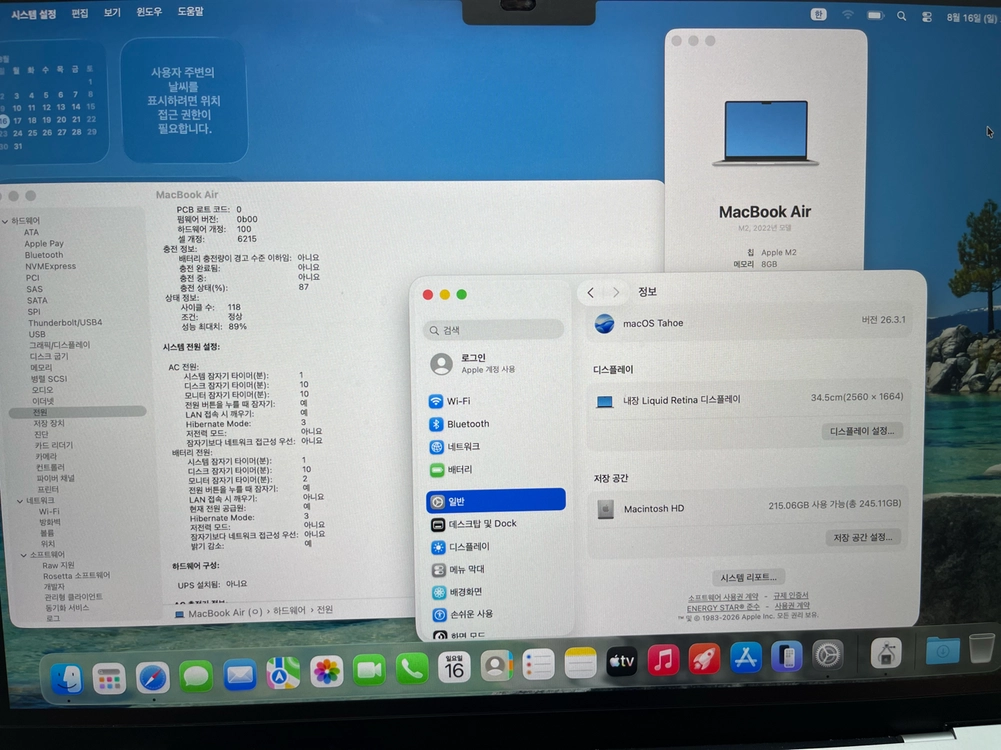
Task: Select NVMExpress in System Report sidebar
Action: point(50,267)
